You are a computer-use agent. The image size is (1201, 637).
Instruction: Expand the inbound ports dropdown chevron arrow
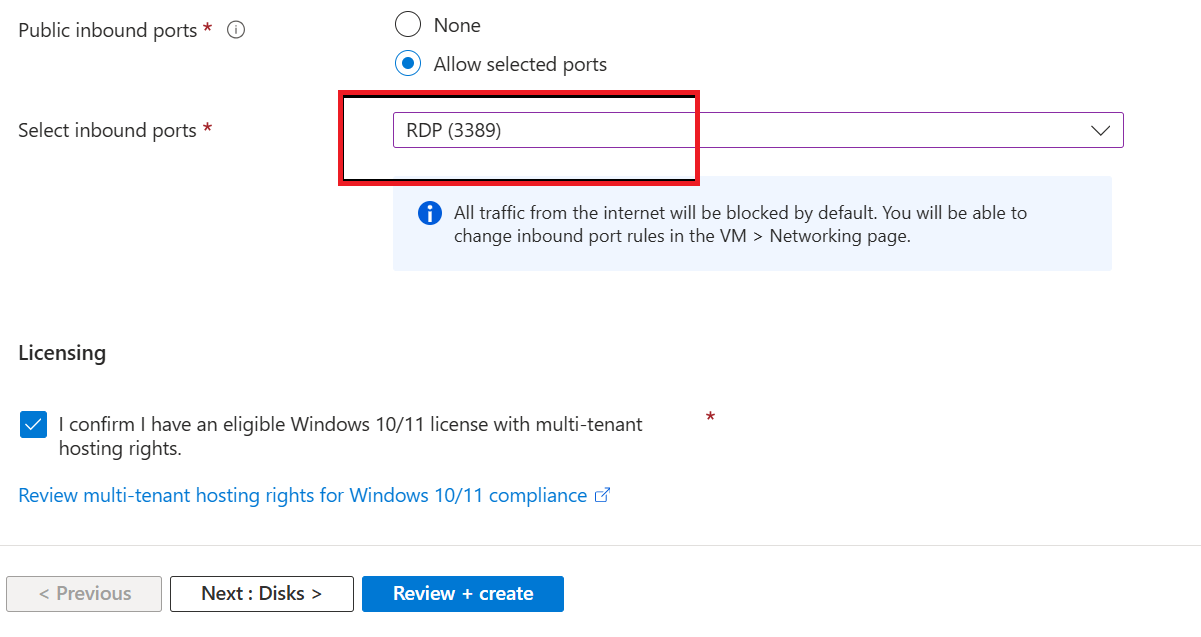tap(1100, 130)
